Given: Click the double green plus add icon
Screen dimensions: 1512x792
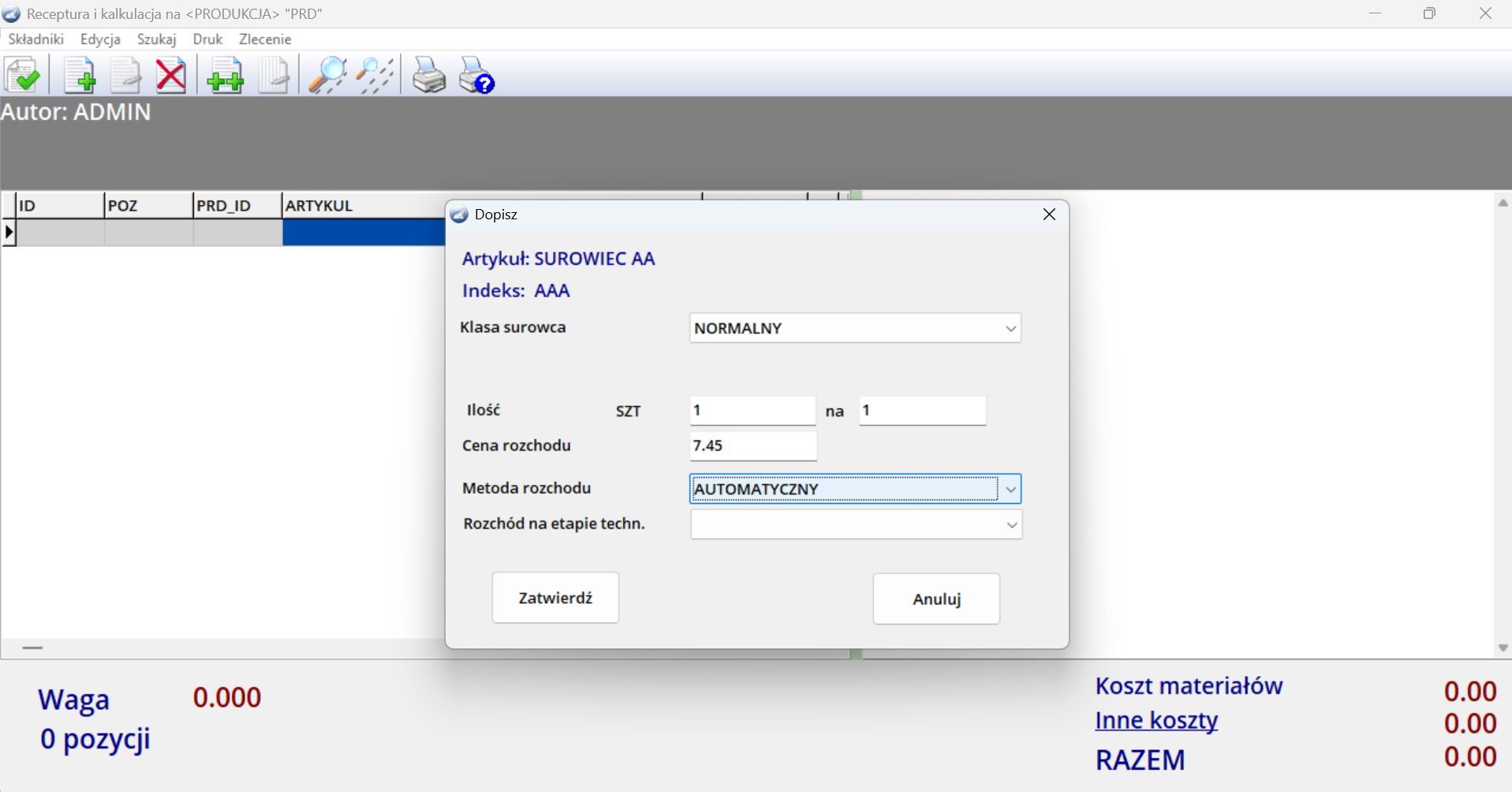Looking at the screenshot, I should (225, 76).
